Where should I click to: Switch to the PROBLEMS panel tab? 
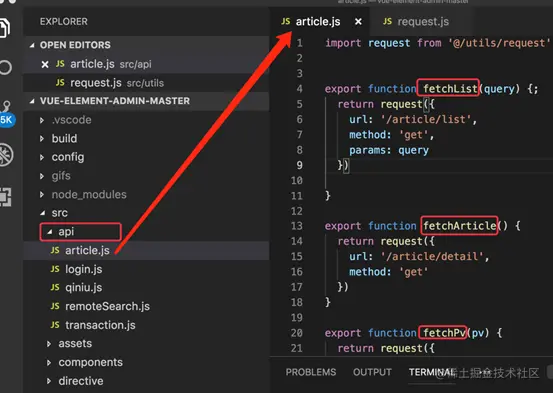pos(311,372)
